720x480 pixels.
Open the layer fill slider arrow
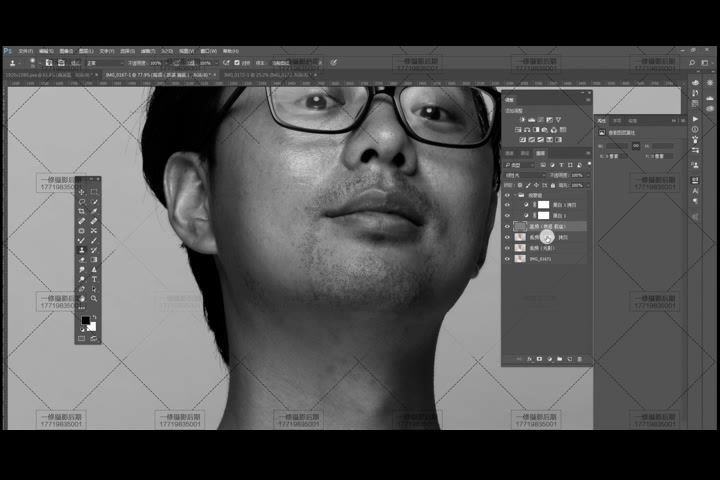point(588,186)
